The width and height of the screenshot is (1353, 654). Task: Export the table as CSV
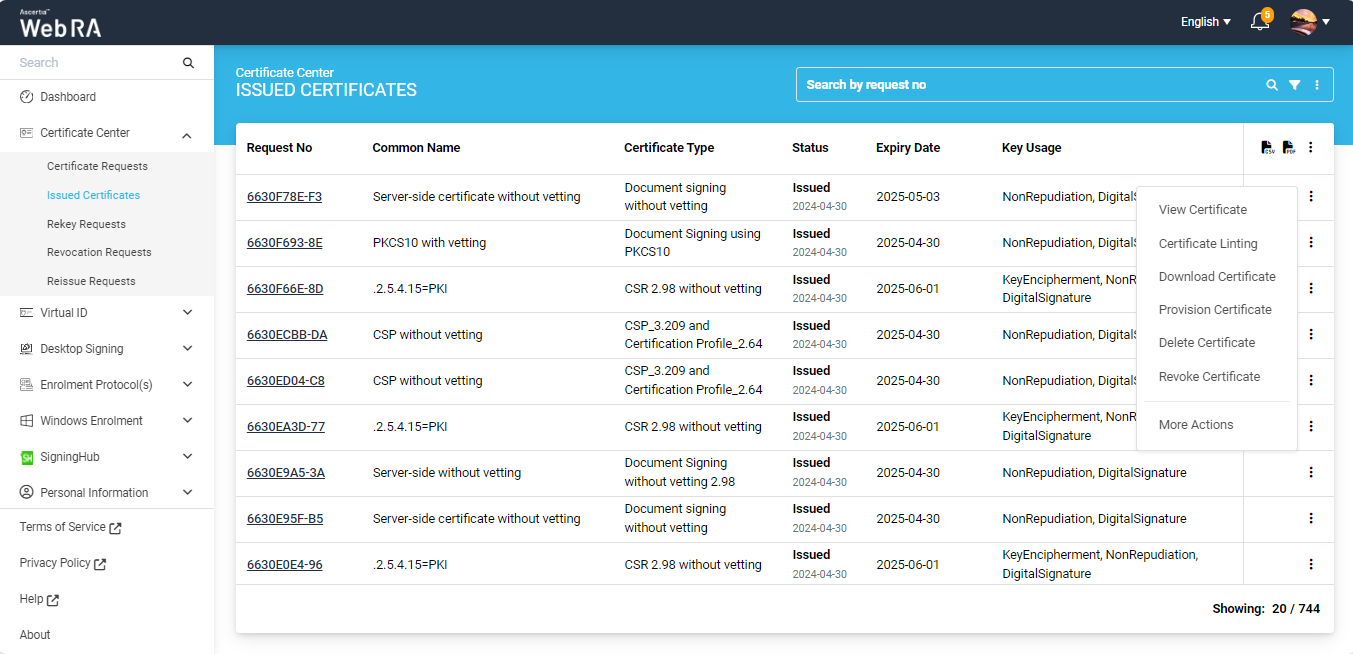[x=1268, y=148]
